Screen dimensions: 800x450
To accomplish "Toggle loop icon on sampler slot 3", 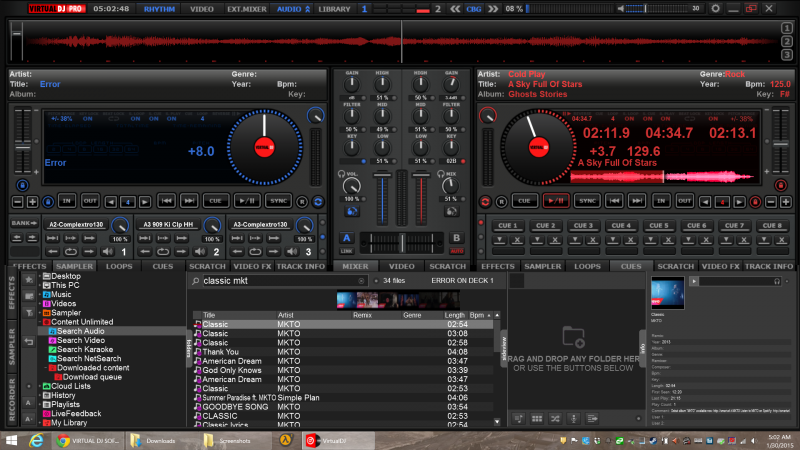I will point(255,252).
